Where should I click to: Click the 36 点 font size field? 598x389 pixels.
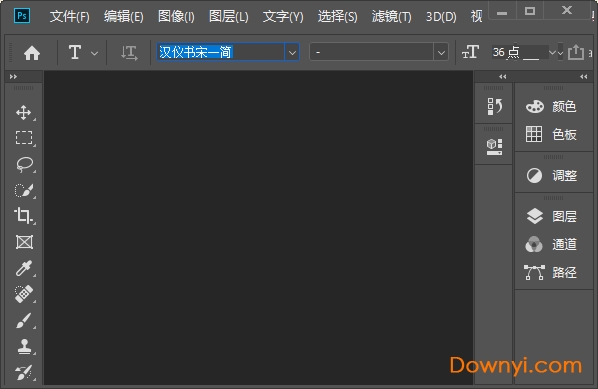(519, 52)
